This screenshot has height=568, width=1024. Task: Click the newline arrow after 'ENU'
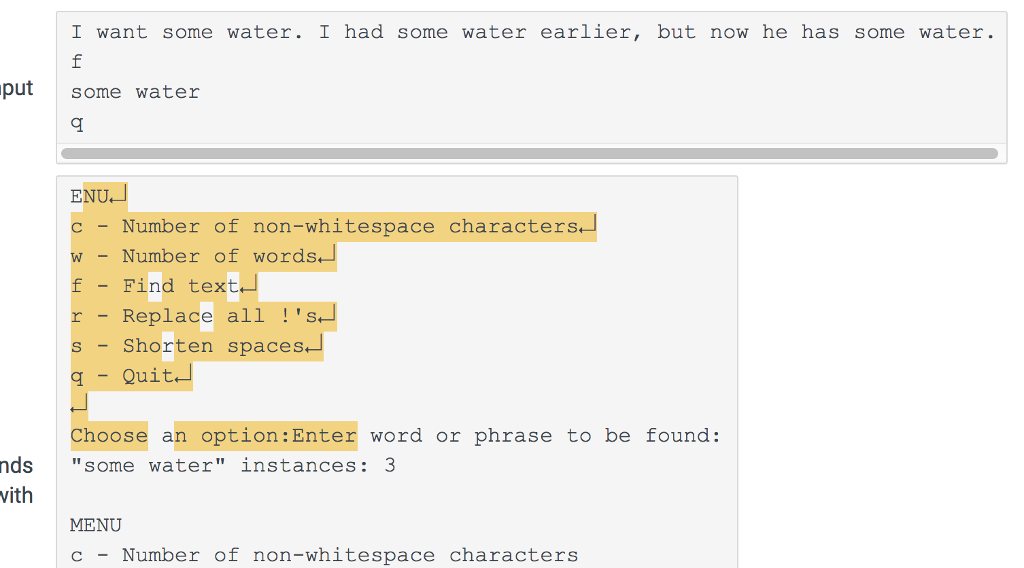tap(118, 195)
